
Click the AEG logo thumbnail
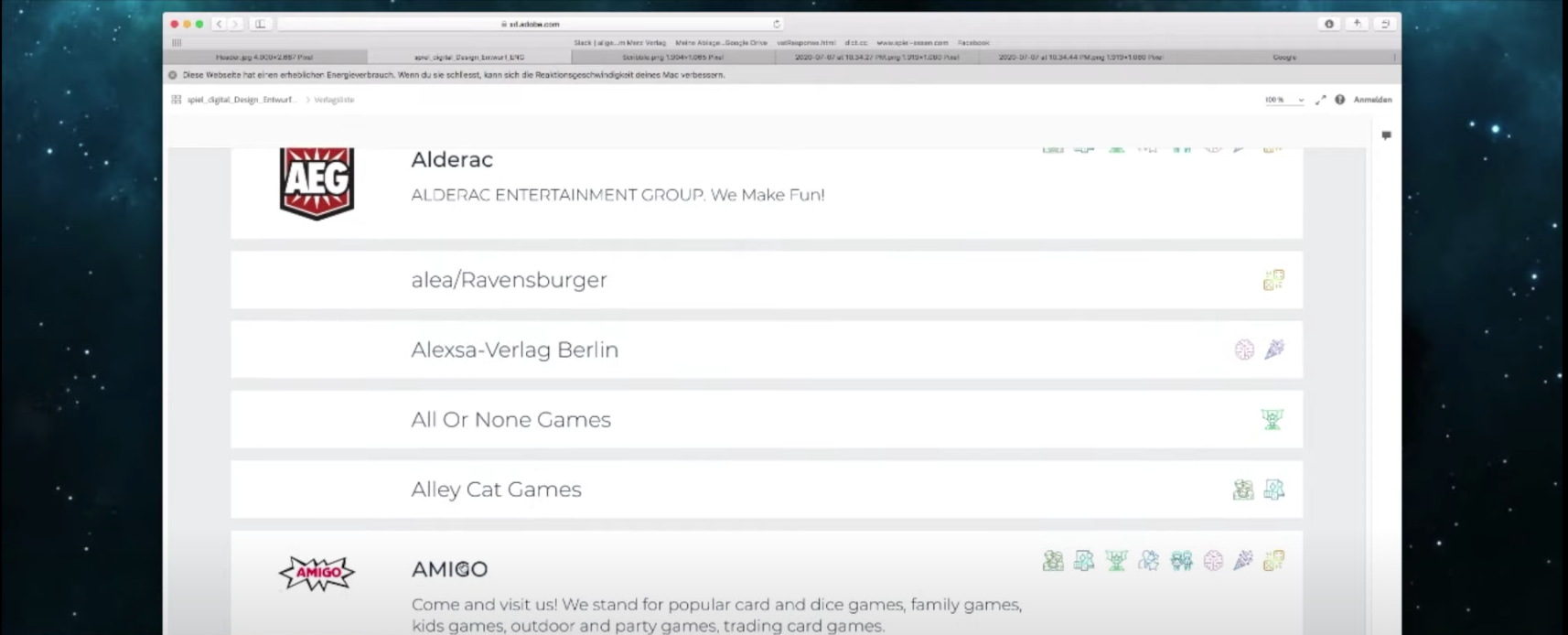tap(317, 183)
